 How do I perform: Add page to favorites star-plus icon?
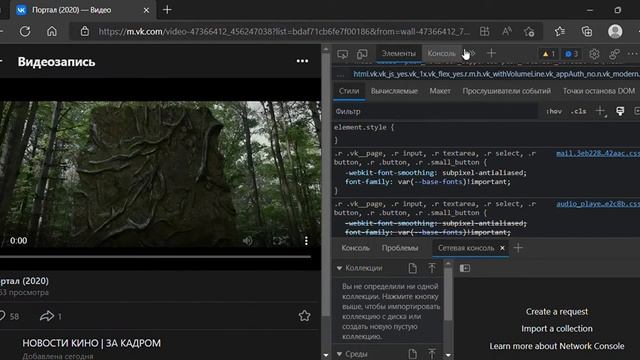(x=529, y=31)
